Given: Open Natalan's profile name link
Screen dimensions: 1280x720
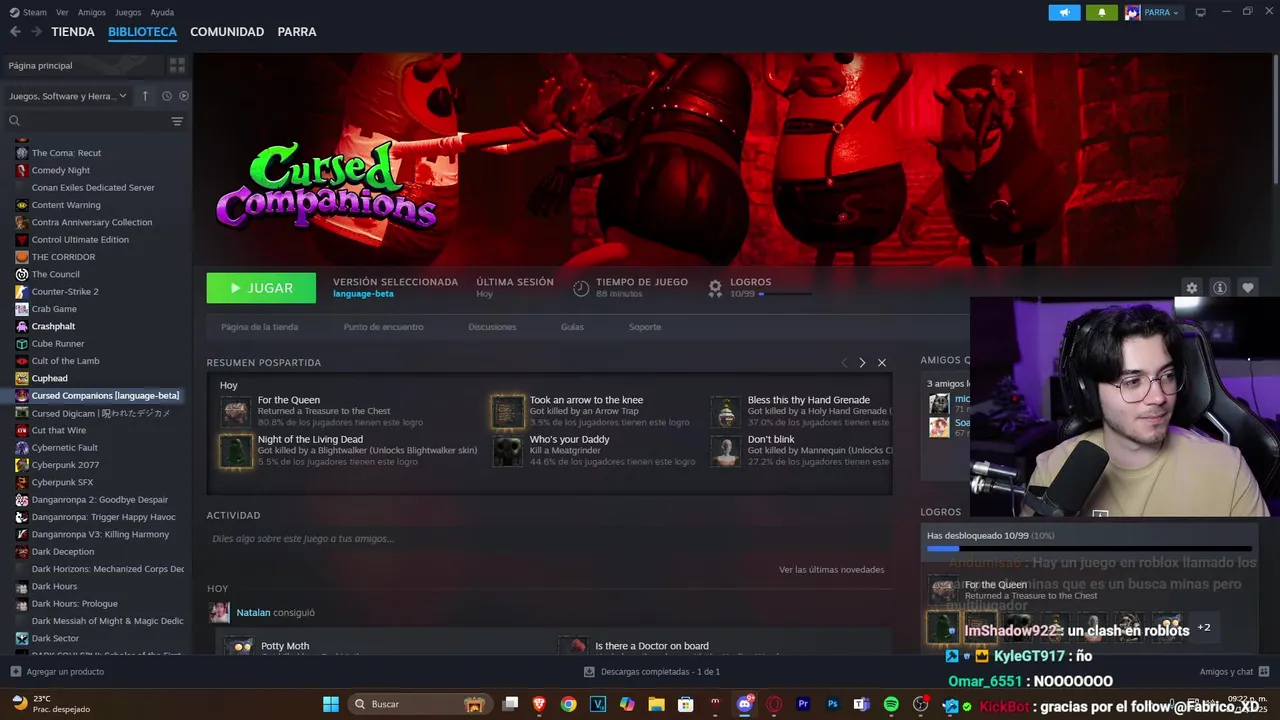Looking at the screenshot, I should point(253,613).
